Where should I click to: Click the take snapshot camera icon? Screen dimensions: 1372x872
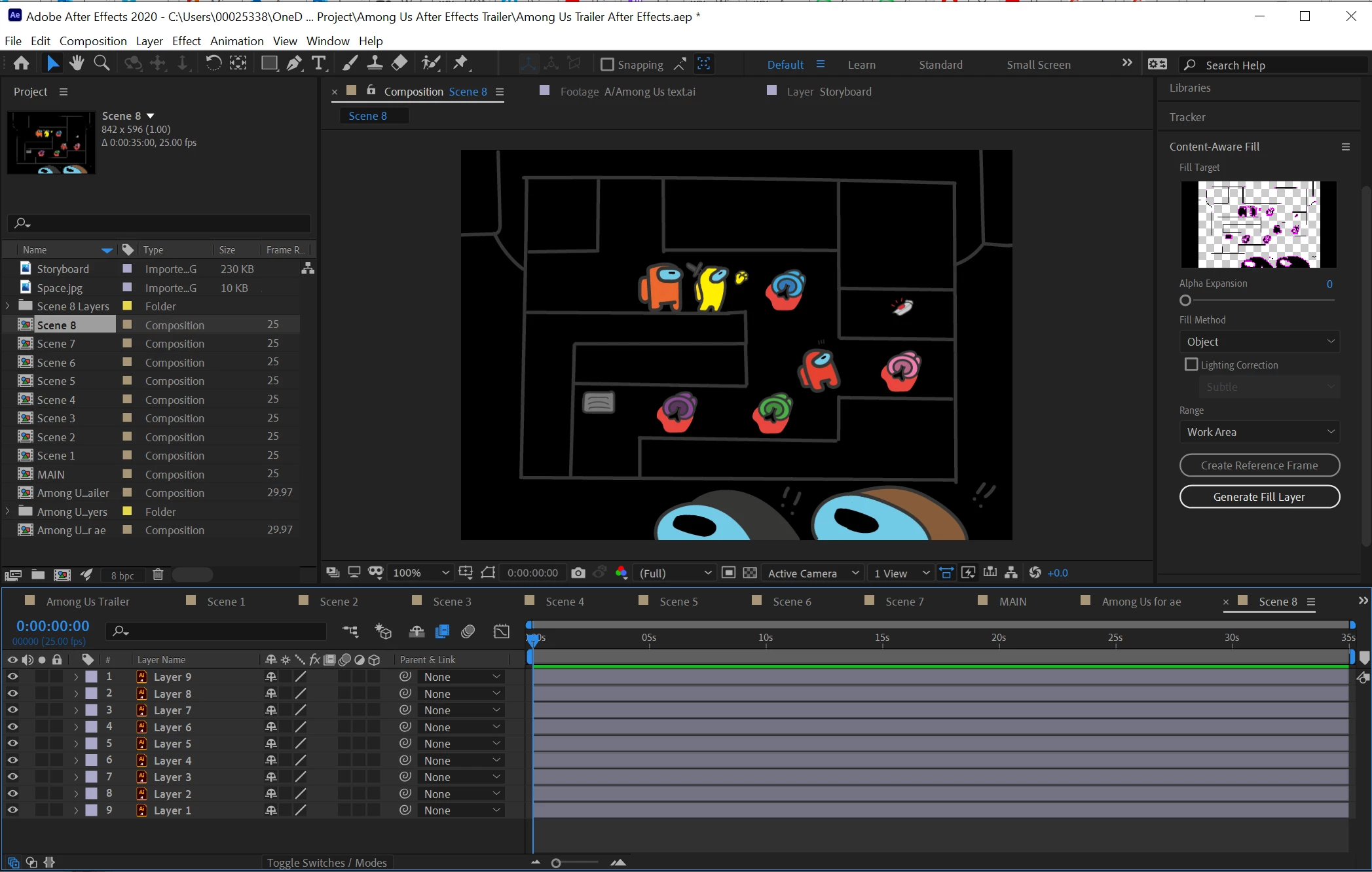(x=578, y=573)
